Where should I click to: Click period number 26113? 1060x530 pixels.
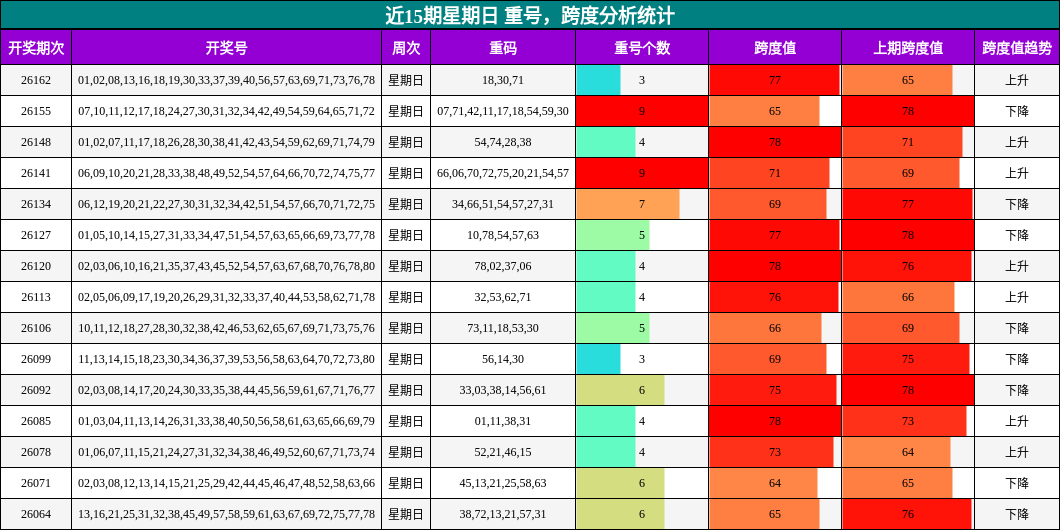(36, 297)
